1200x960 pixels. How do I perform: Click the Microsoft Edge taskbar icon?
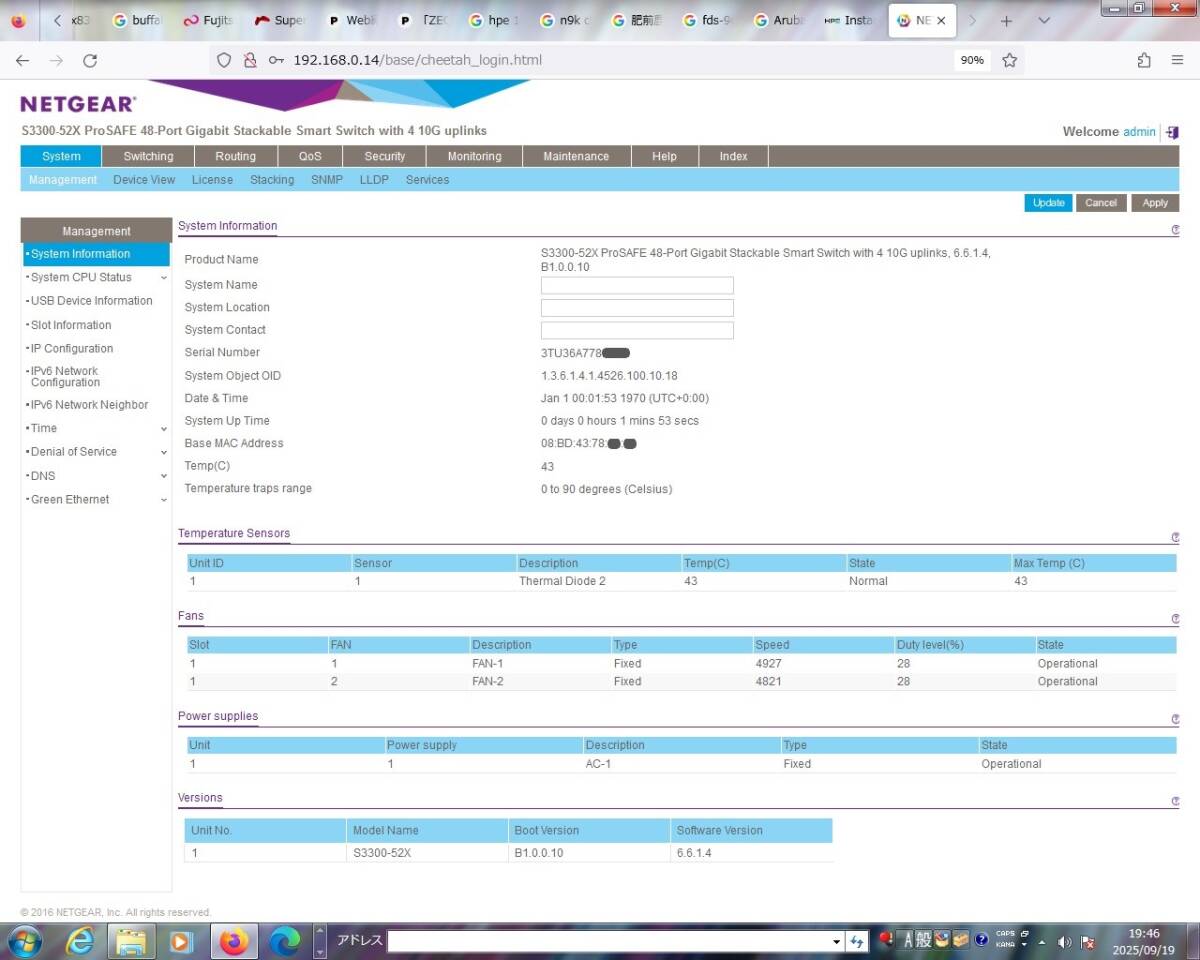(x=285, y=942)
